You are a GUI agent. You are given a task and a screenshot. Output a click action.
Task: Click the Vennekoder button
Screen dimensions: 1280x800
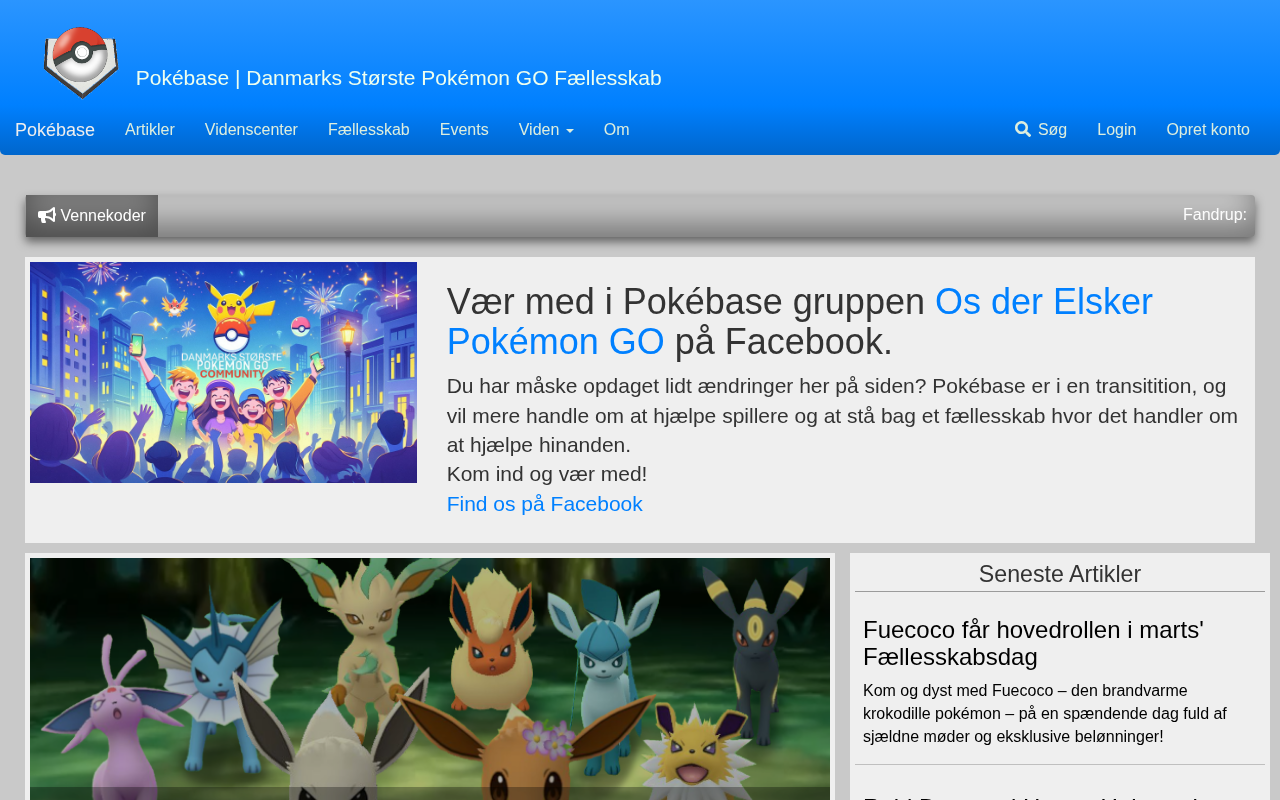pyautogui.click(x=92, y=216)
